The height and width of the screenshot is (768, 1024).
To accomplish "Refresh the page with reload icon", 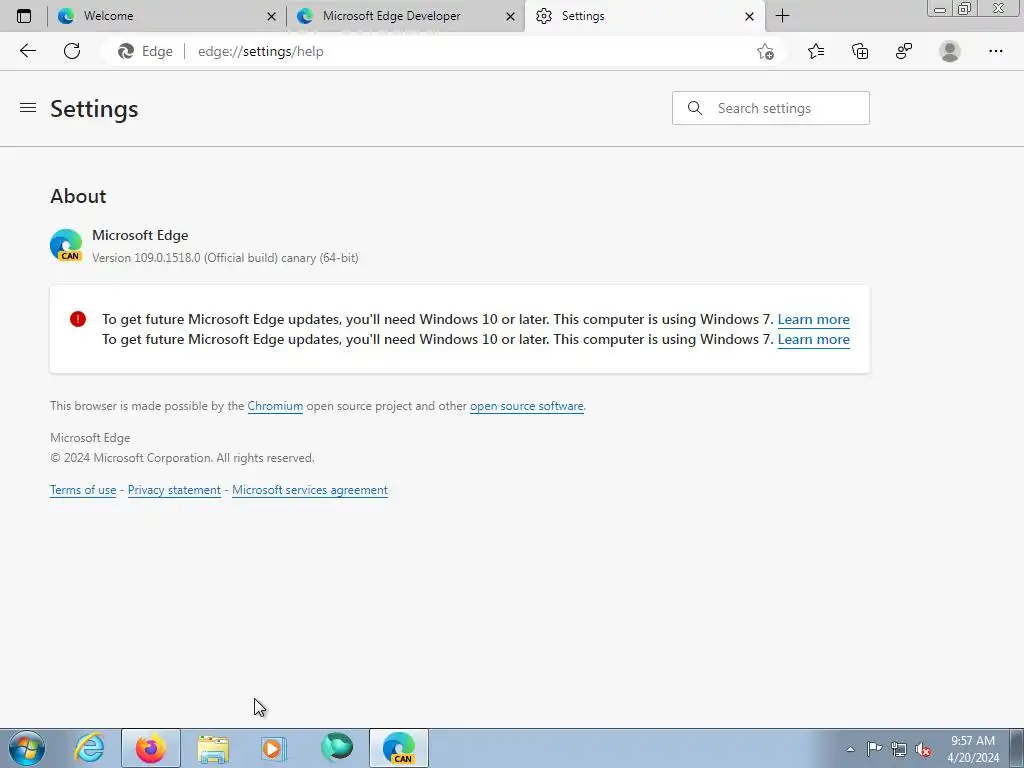I will (72, 51).
